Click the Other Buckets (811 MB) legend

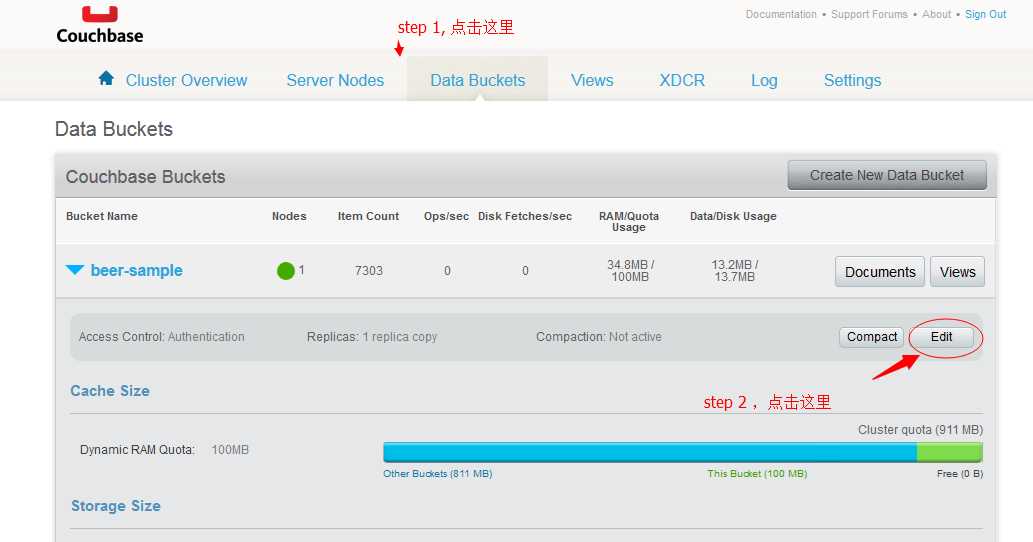(x=437, y=474)
